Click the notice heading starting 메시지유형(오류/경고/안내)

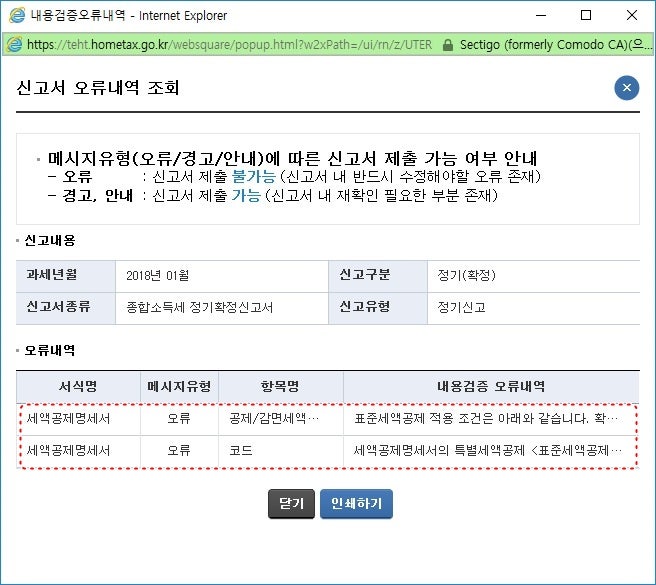[292, 159]
